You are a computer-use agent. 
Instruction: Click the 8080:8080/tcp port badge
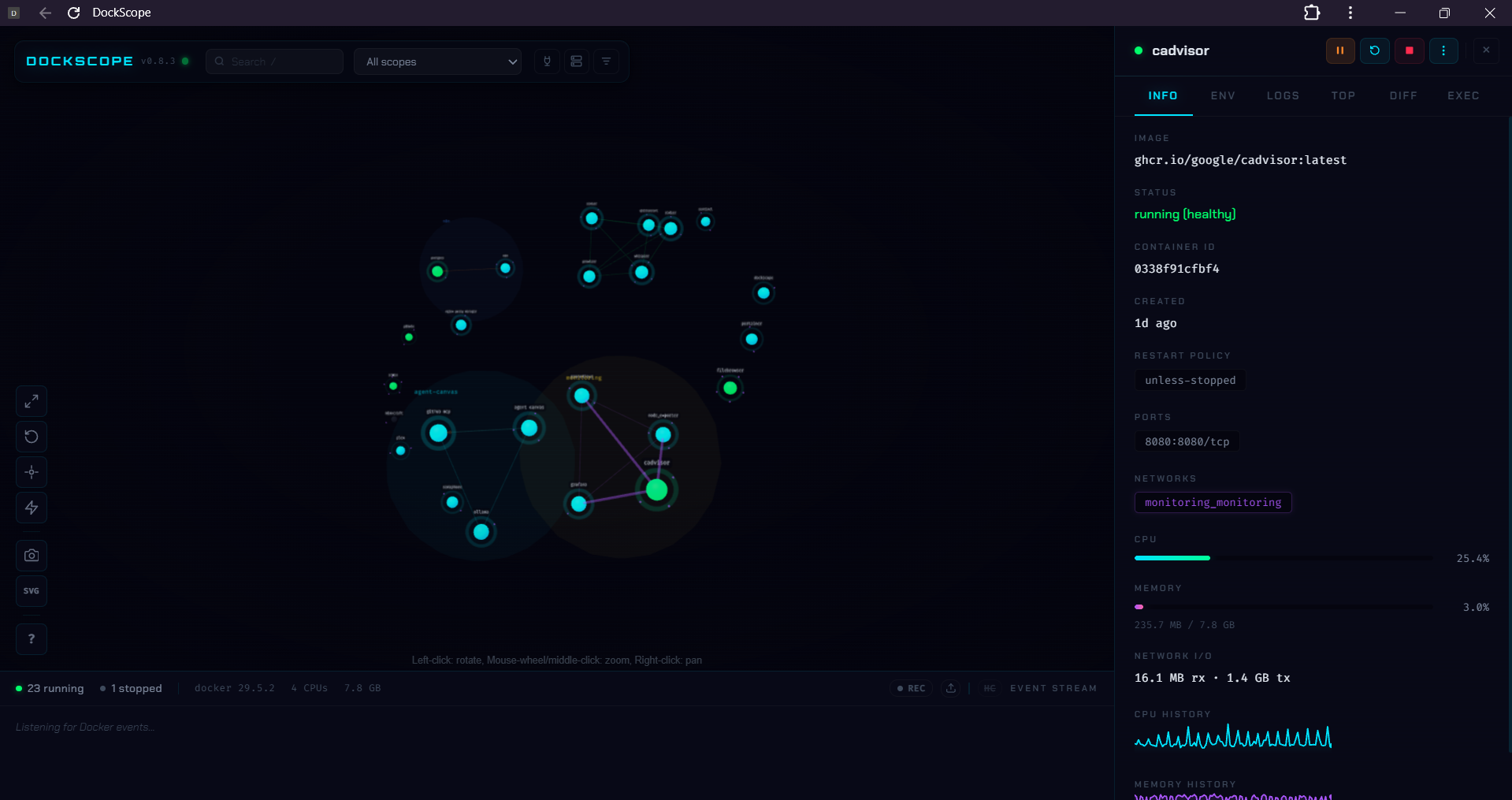pyautogui.click(x=1187, y=441)
